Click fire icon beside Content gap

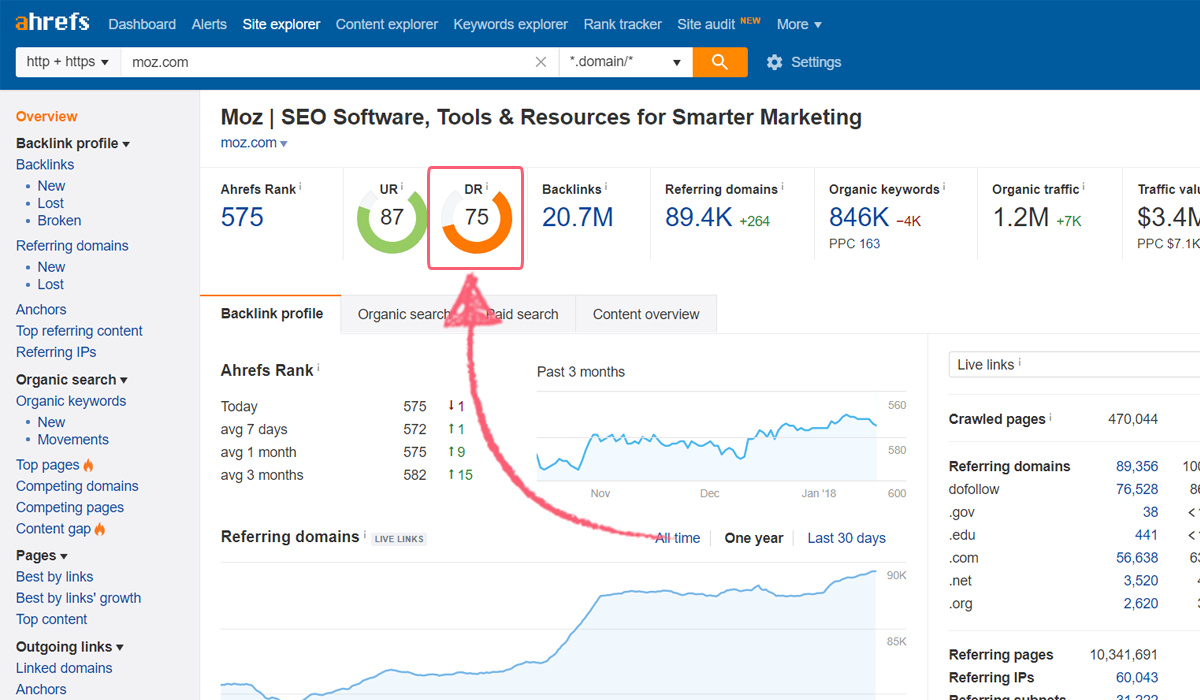tap(100, 529)
